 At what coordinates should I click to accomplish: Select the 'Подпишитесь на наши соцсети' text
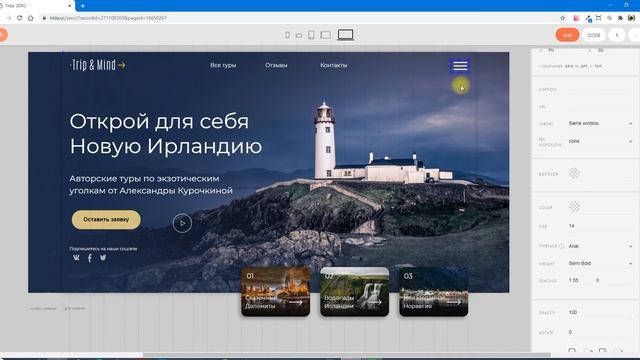pyautogui.click(x=103, y=249)
